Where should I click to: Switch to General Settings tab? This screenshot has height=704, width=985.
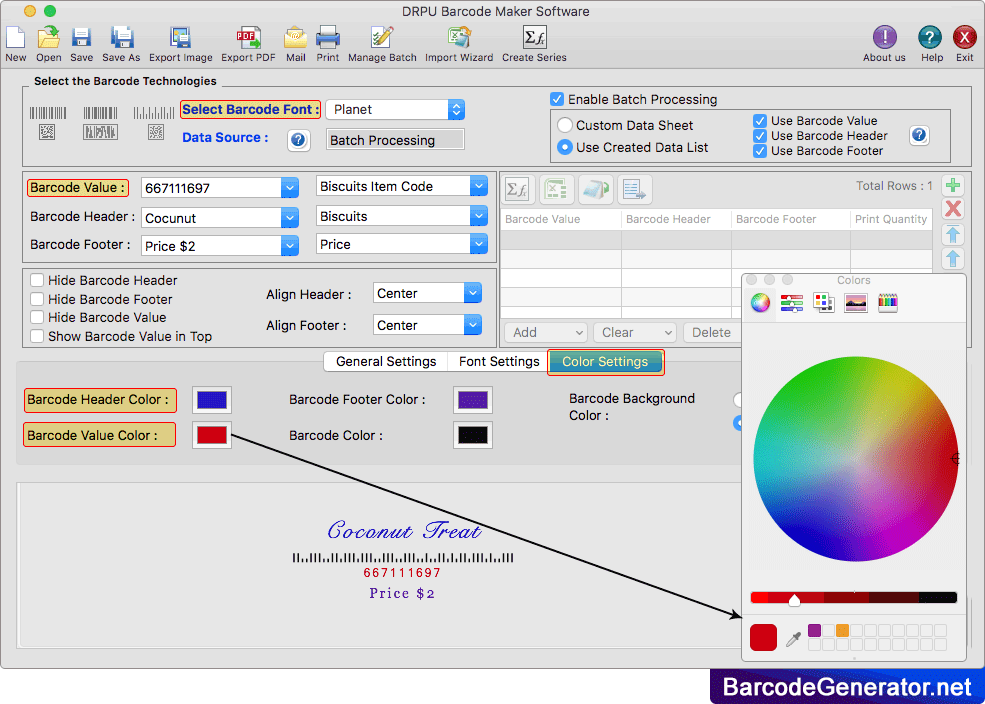coord(386,362)
